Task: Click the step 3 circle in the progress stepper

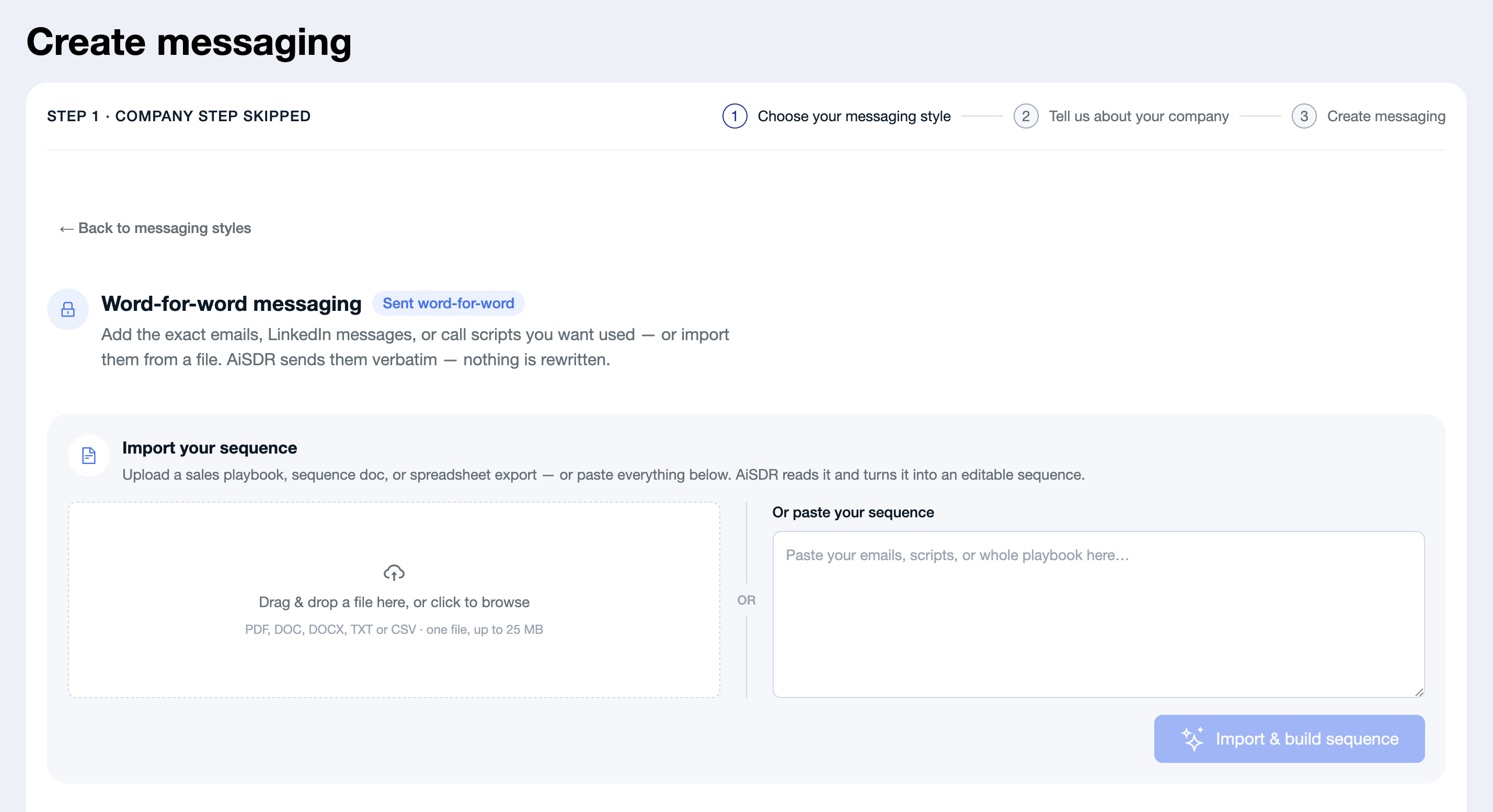Action: pyautogui.click(x=1303, y=117)
